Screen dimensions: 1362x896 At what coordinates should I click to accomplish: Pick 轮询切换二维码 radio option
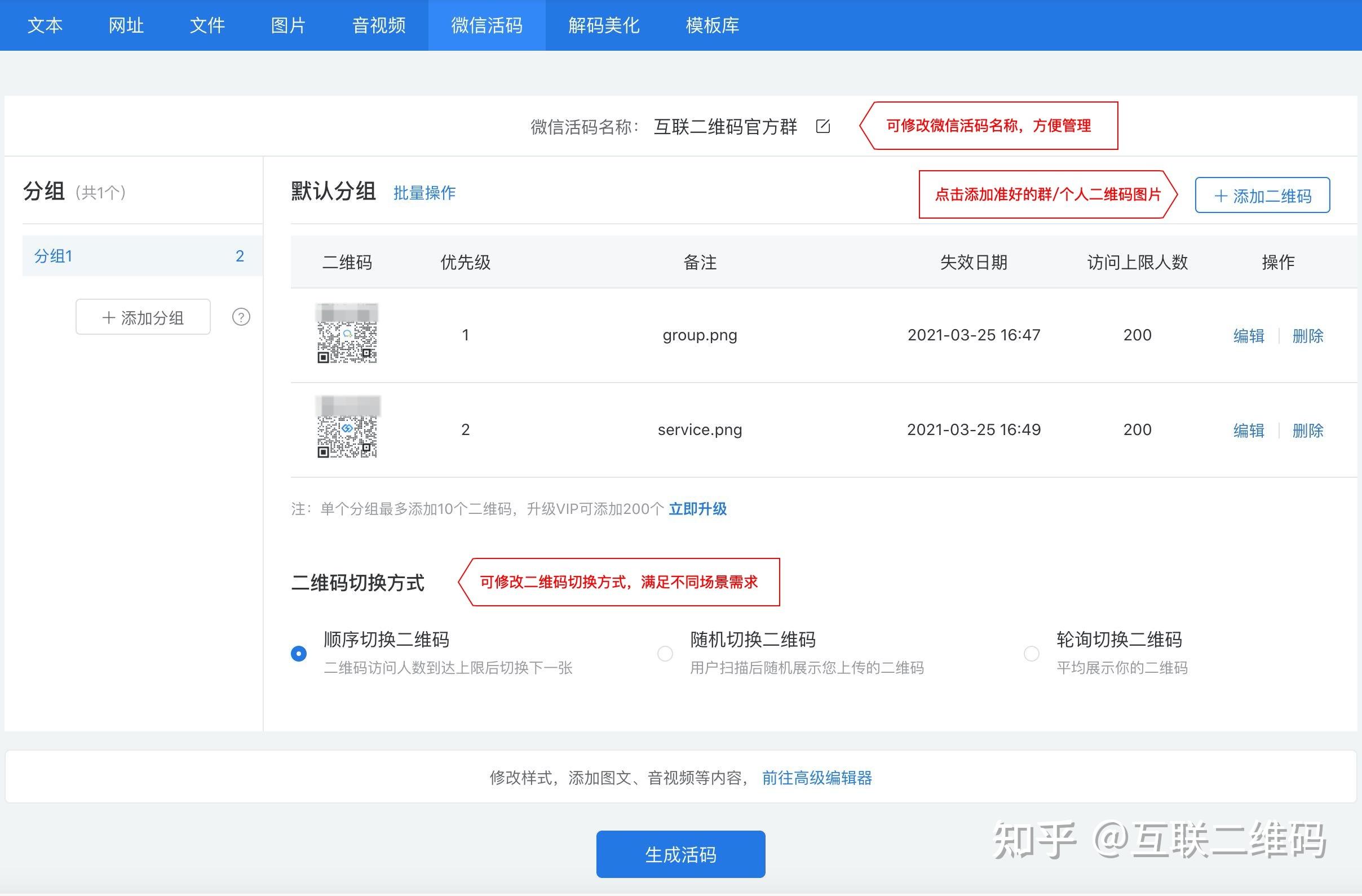pyautogui.click(x=1031, y=654)
